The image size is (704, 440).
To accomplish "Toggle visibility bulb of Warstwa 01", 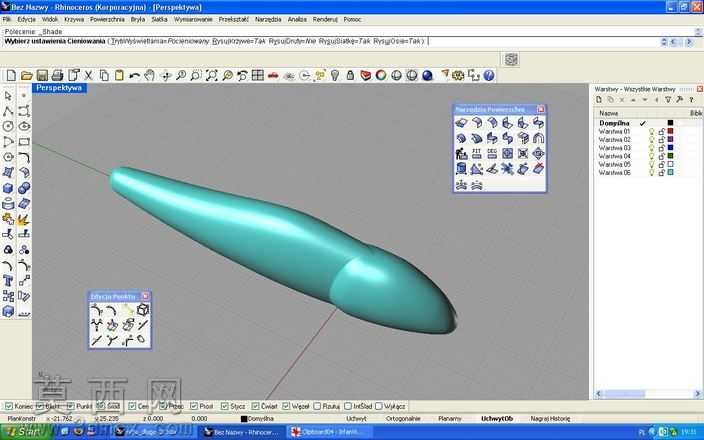I will 651,131.
